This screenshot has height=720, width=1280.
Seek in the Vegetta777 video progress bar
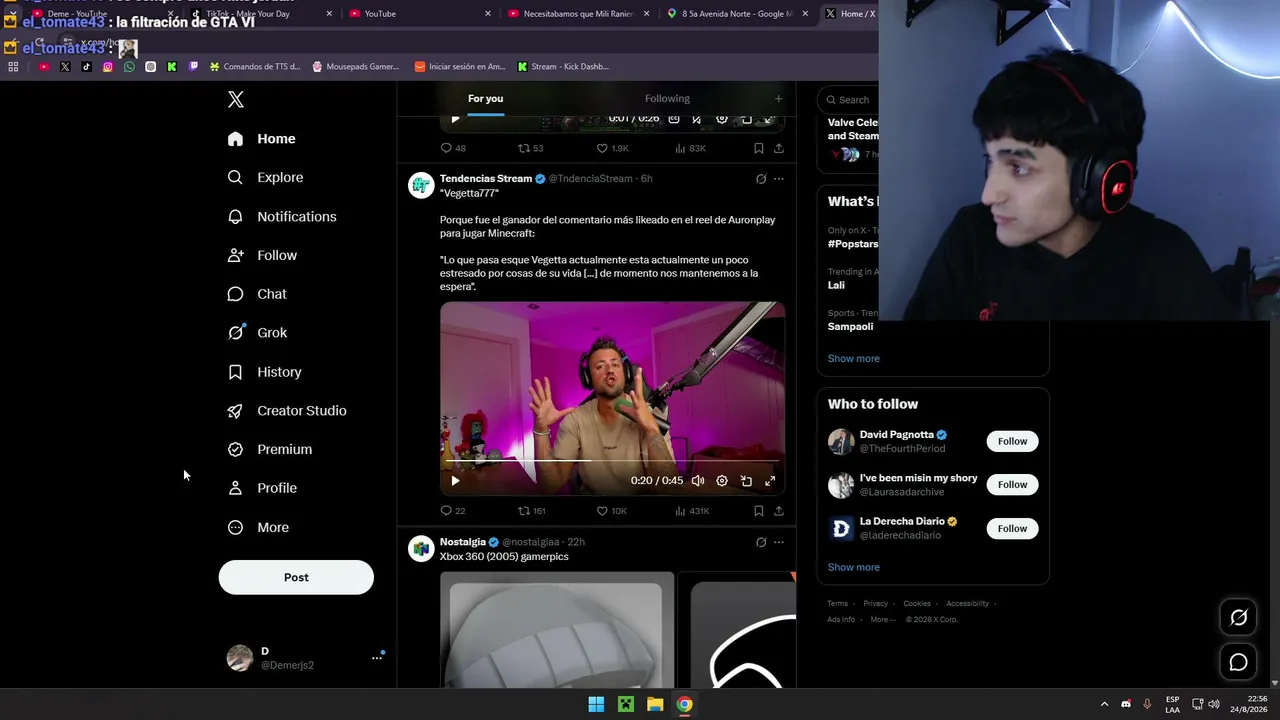[612, 461]
